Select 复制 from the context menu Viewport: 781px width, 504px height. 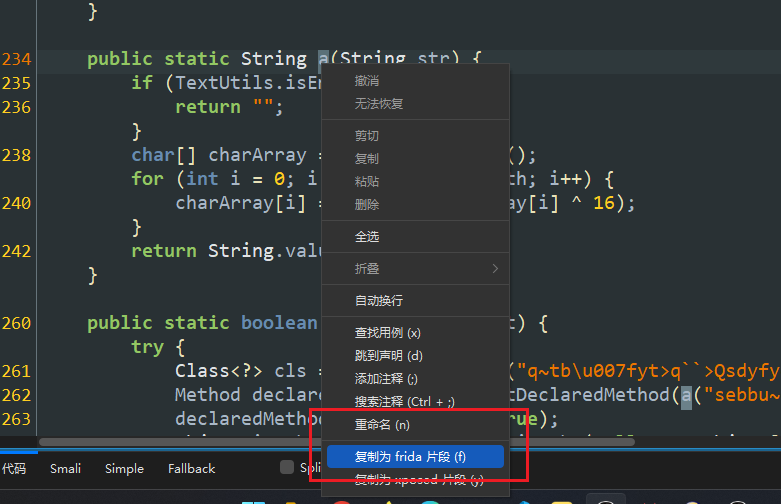[x=367, y=158]
